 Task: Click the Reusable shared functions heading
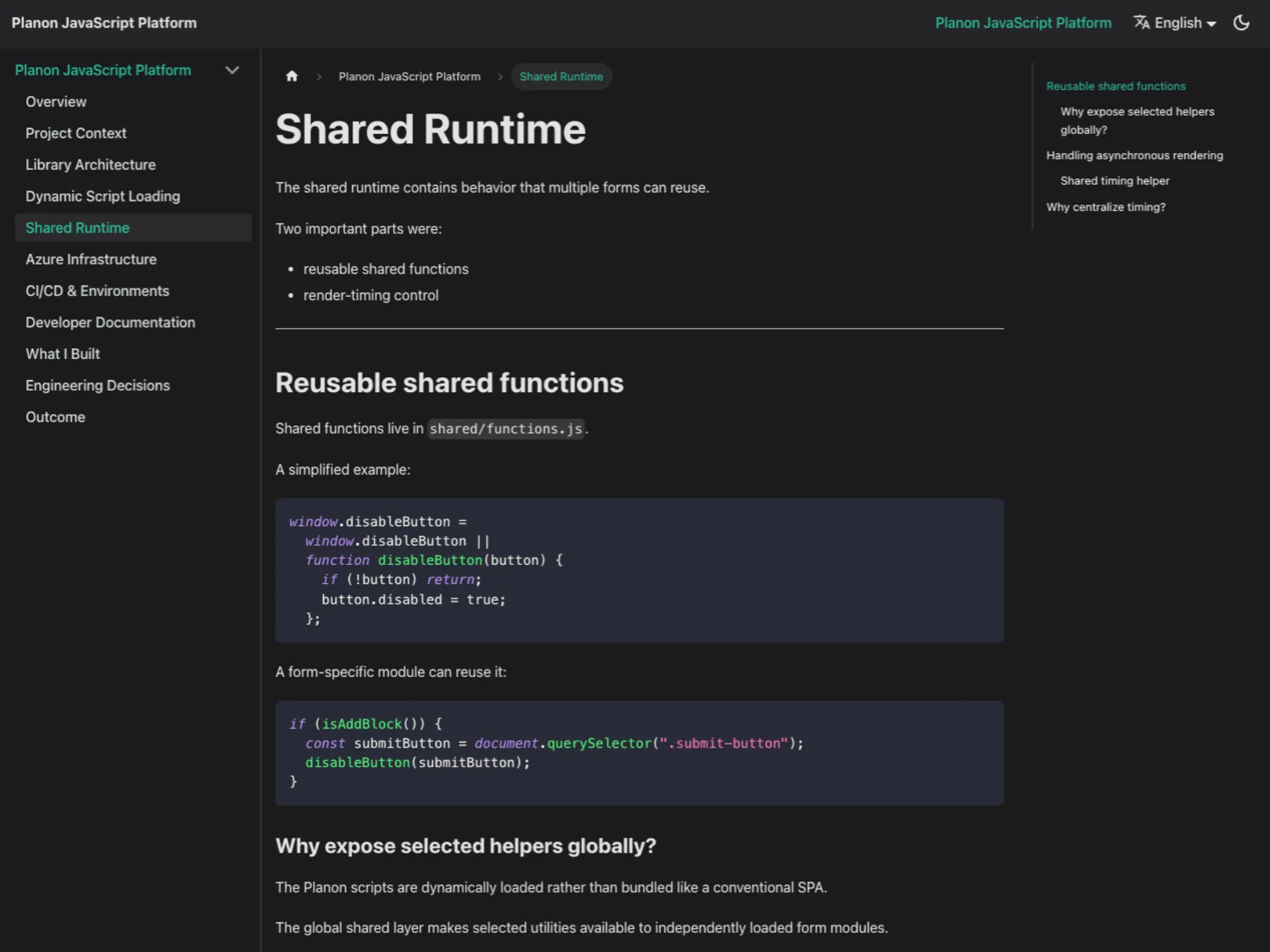pos(449,383)
